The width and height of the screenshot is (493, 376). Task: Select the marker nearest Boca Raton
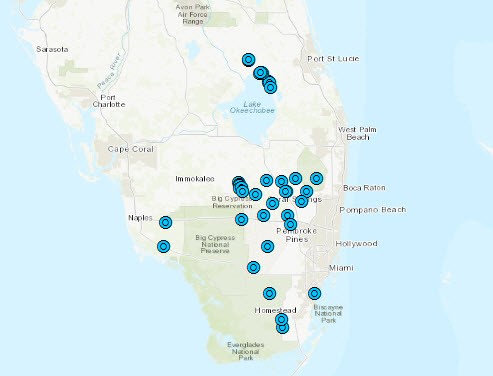point(317,179)
